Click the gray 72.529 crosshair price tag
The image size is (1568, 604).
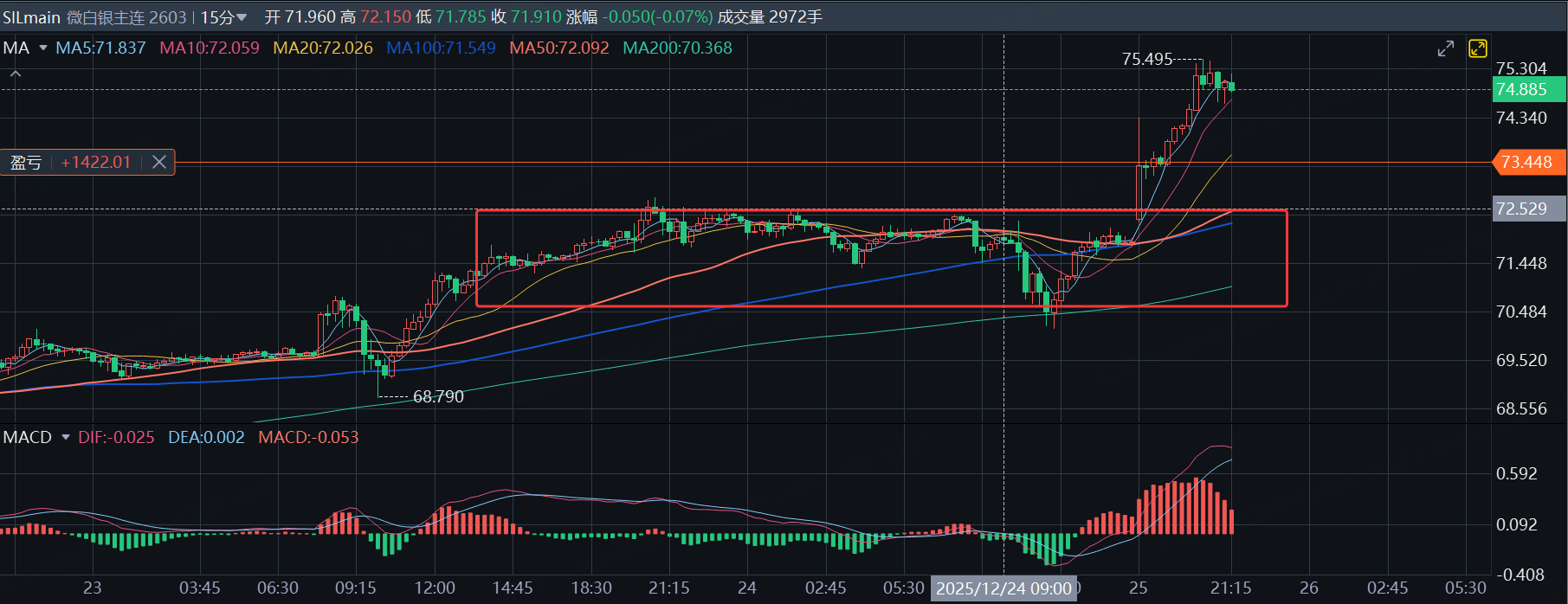[x=1529, y=209]
